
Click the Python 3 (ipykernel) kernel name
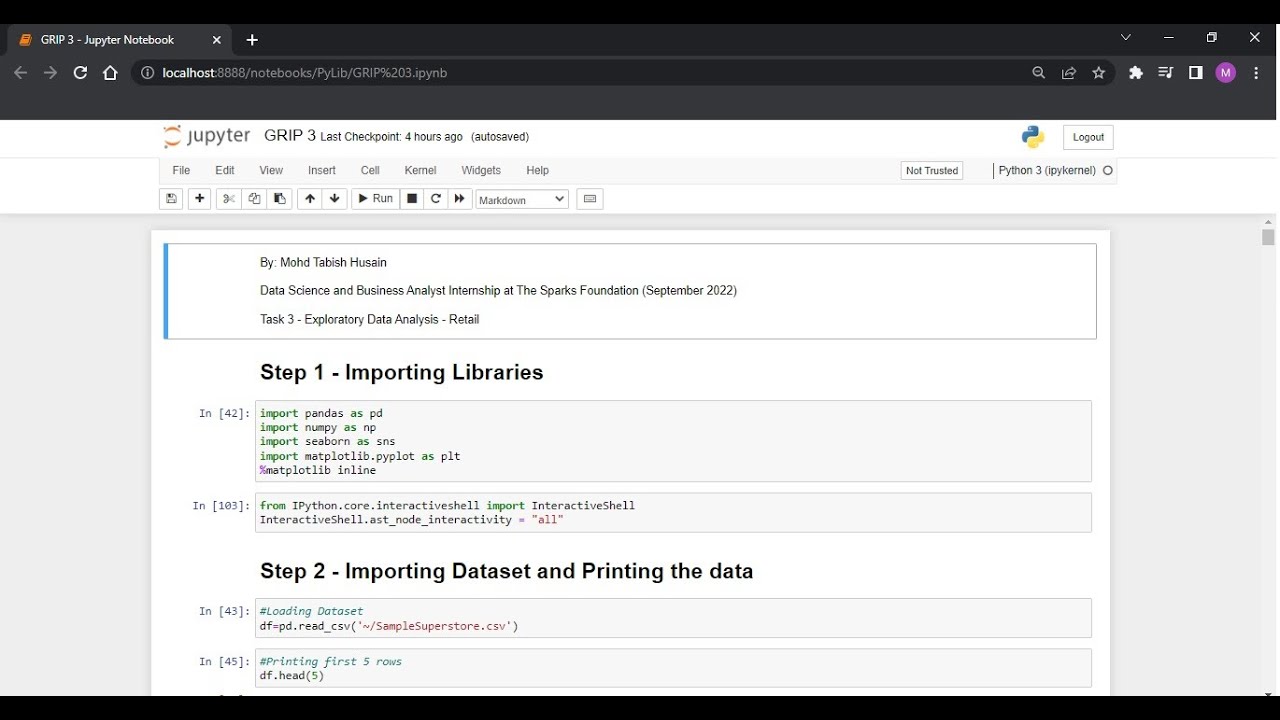tap(1047, 171)
